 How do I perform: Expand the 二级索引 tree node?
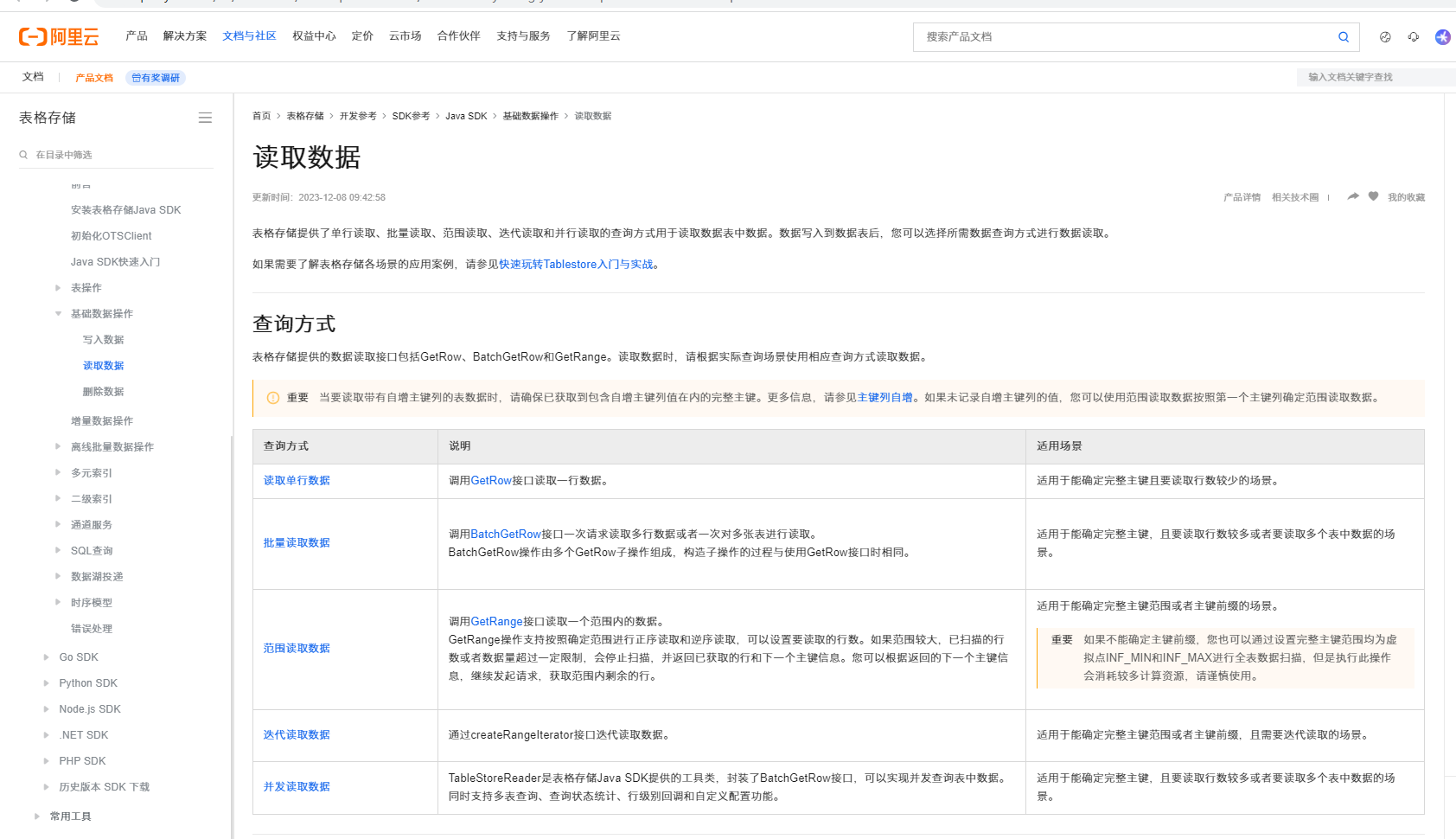pos(58,499)
